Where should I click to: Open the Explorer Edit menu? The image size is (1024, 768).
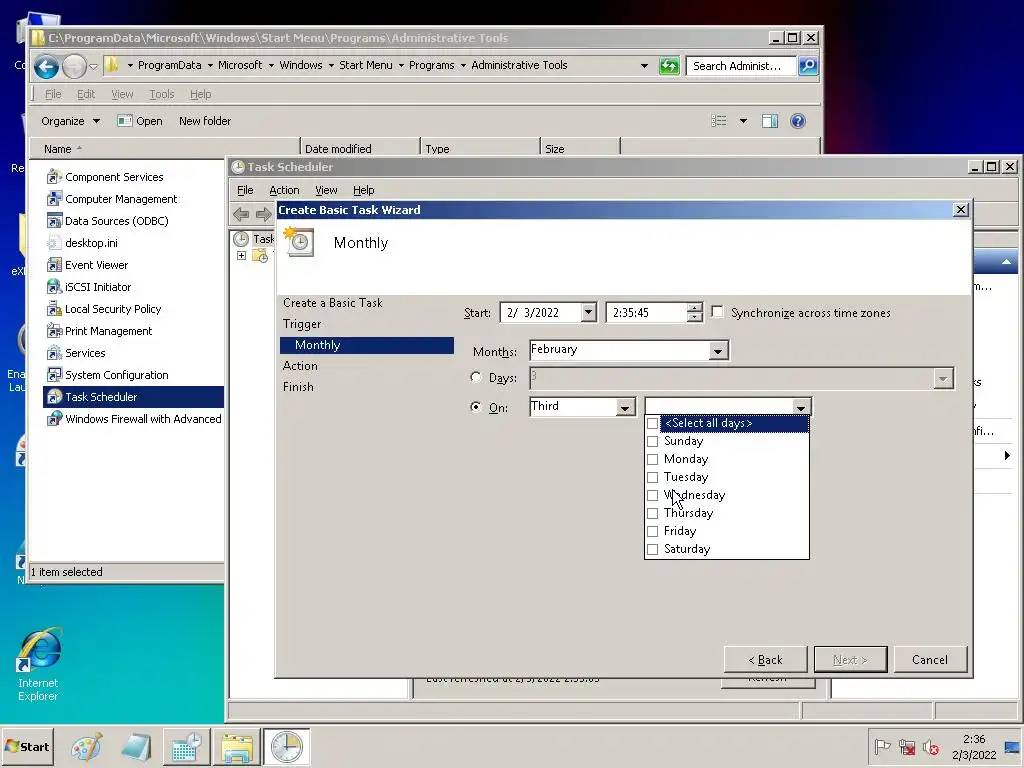click(86, 94)
